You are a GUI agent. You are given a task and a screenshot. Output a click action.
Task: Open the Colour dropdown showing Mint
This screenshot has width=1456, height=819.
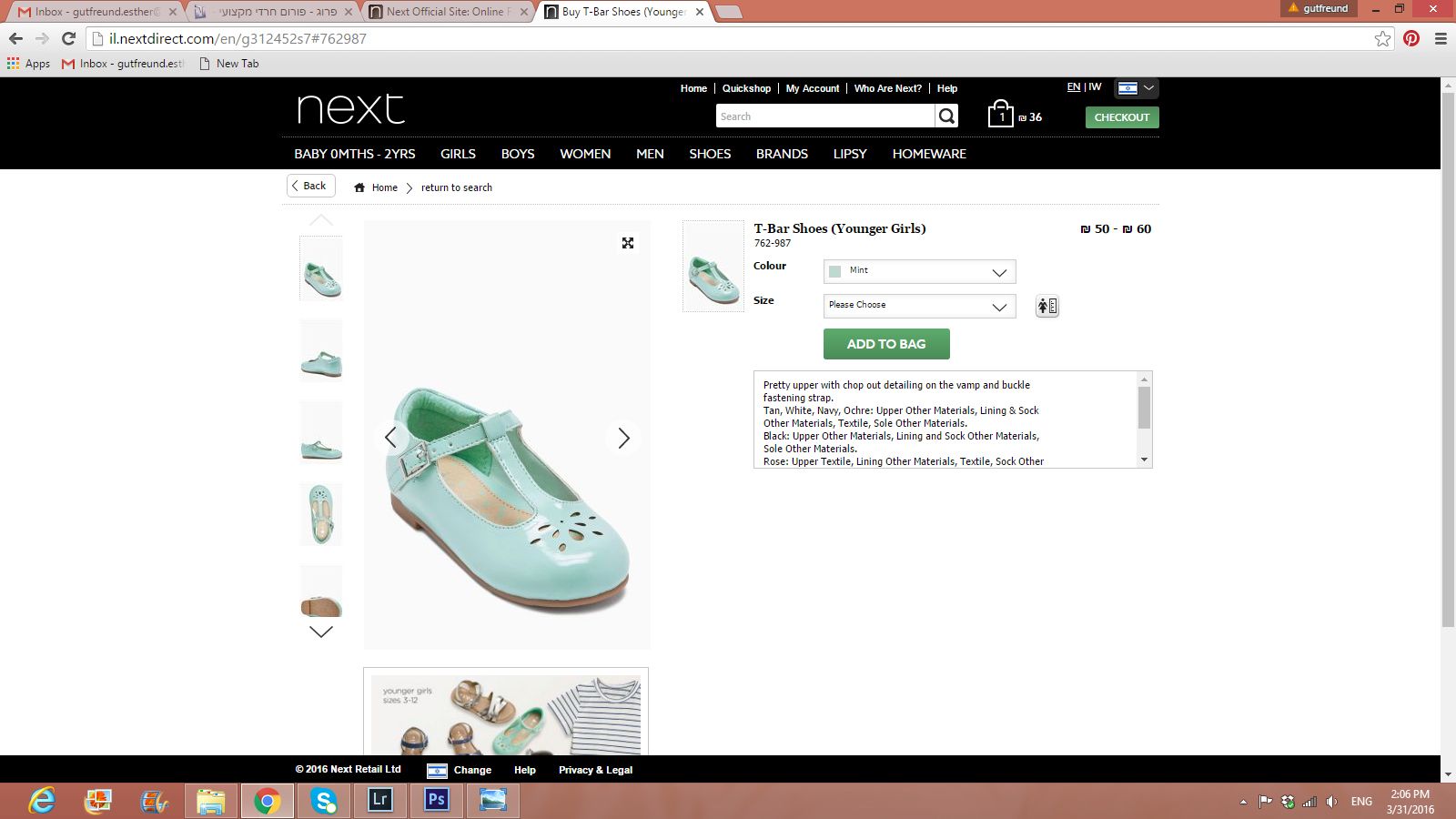pos(919,271)
